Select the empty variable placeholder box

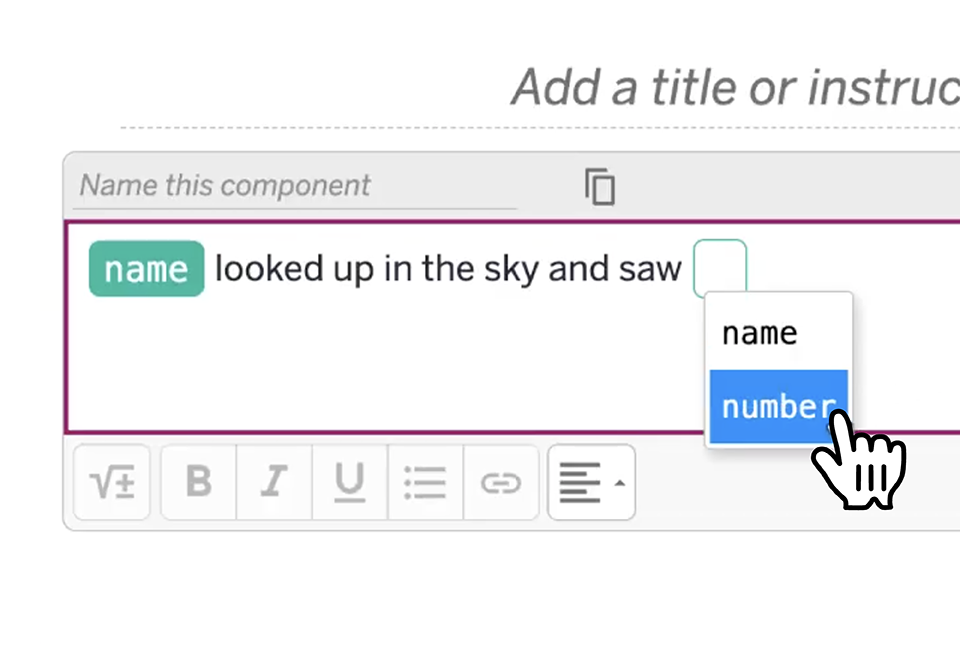tap(720, 268)
